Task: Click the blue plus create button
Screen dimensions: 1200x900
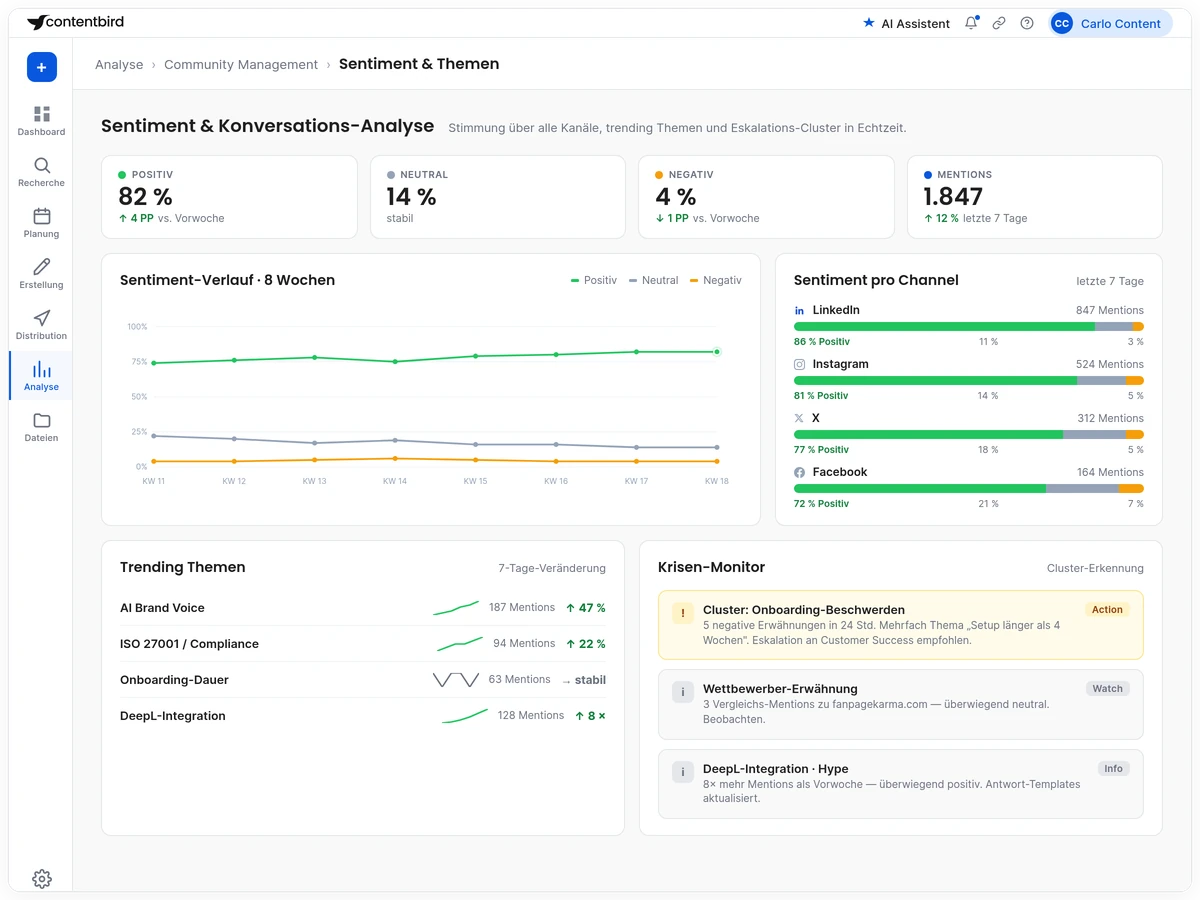Action: (41, 67)
